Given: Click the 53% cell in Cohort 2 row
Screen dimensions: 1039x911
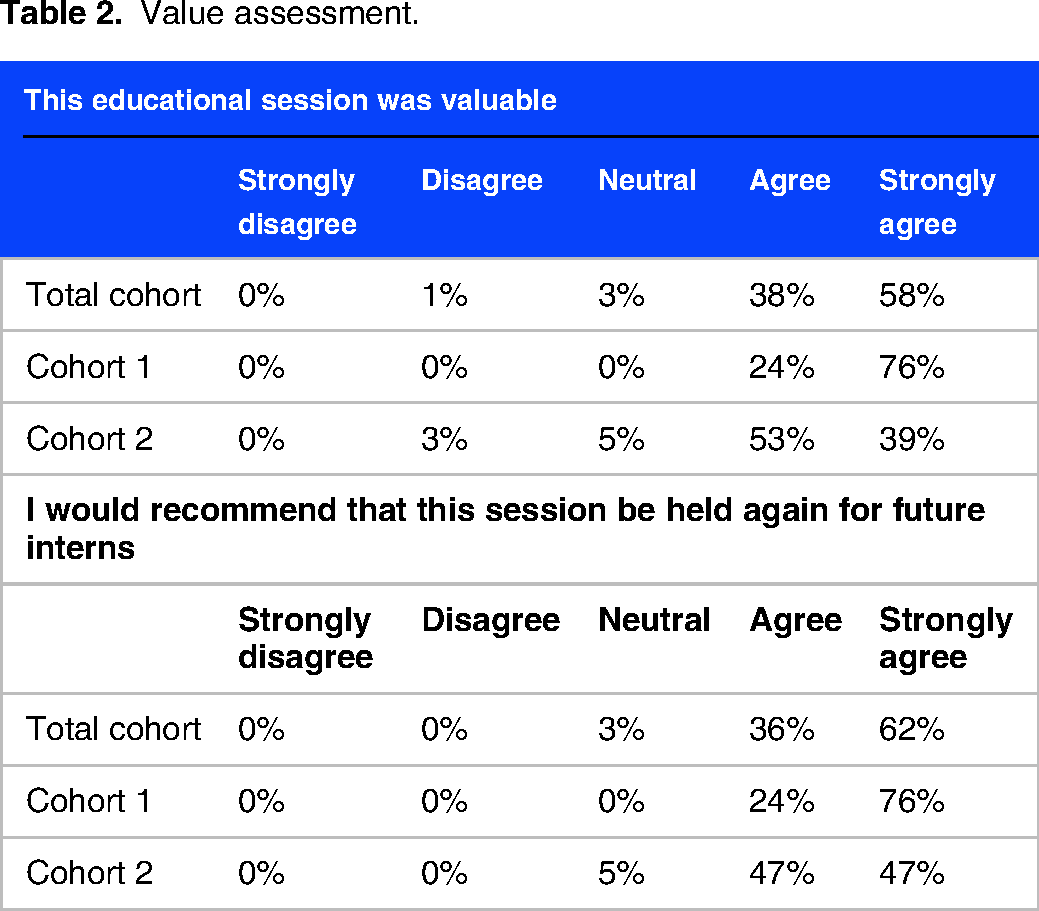Looking at the screenshot, I should tap(782, 439).
